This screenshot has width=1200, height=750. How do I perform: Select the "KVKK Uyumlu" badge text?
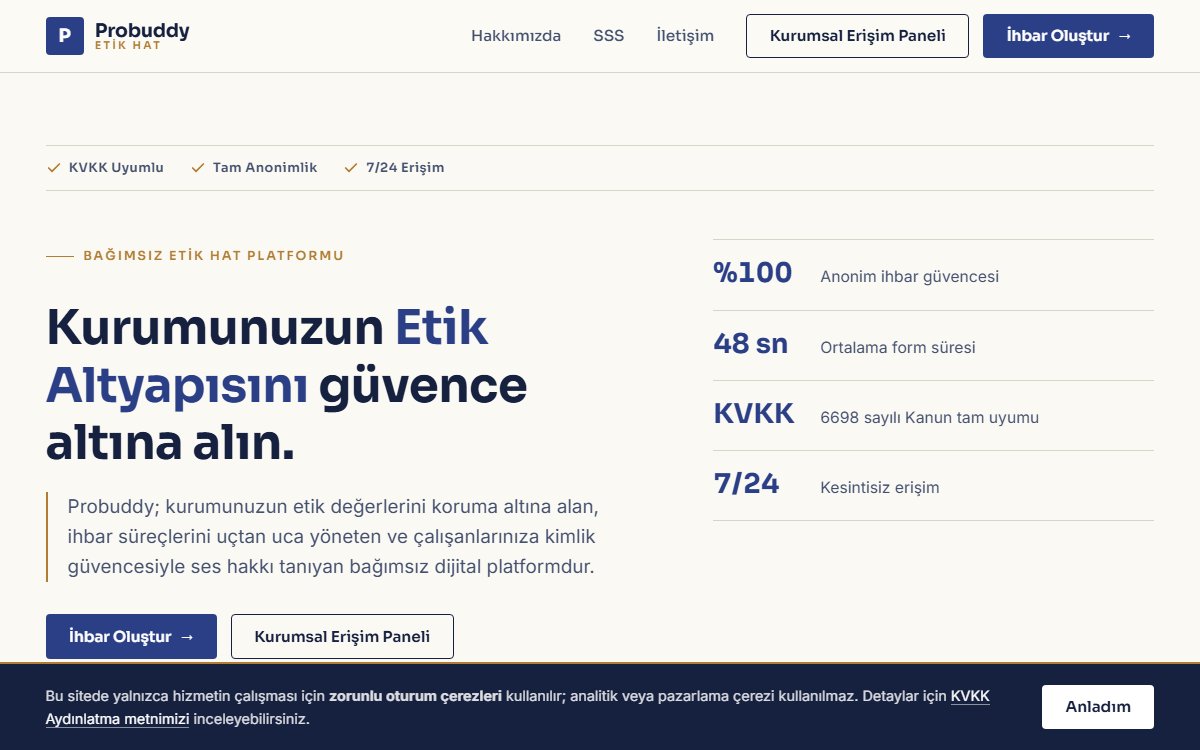click(116, 168)
